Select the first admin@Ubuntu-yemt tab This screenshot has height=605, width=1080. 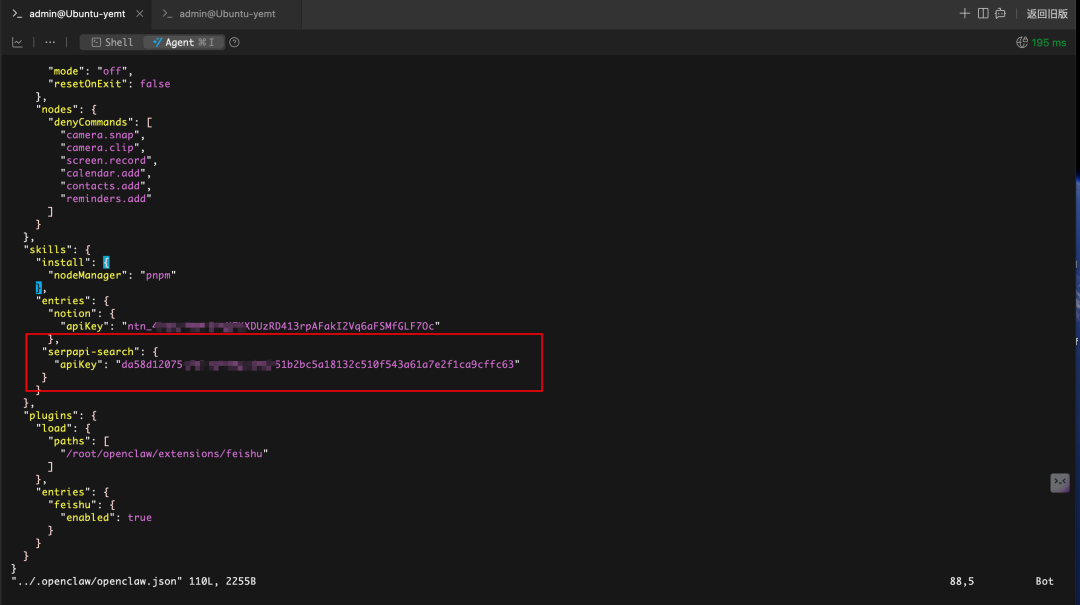point(75,14)
